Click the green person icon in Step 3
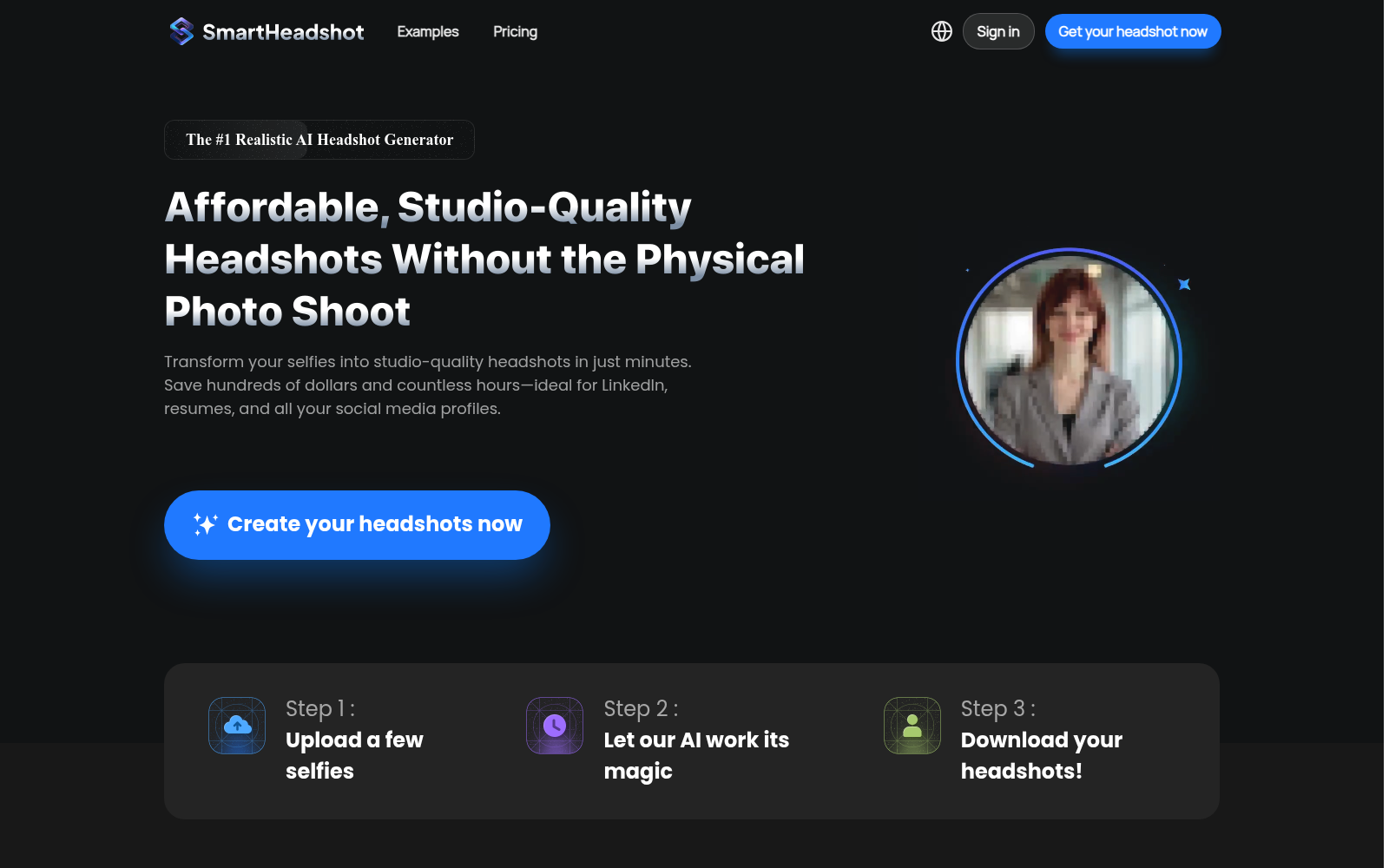The width and height of the screenshot is (1389, 868). click(x=912, y=726)
